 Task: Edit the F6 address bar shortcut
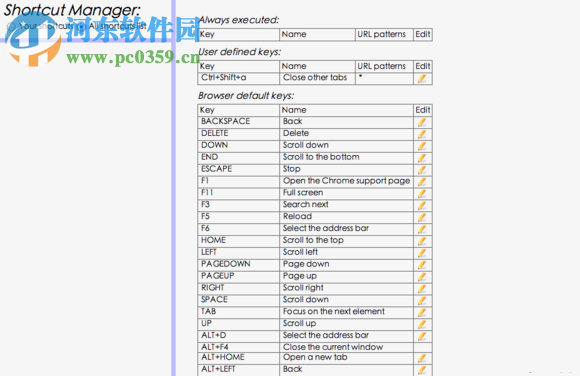(422, 229)
